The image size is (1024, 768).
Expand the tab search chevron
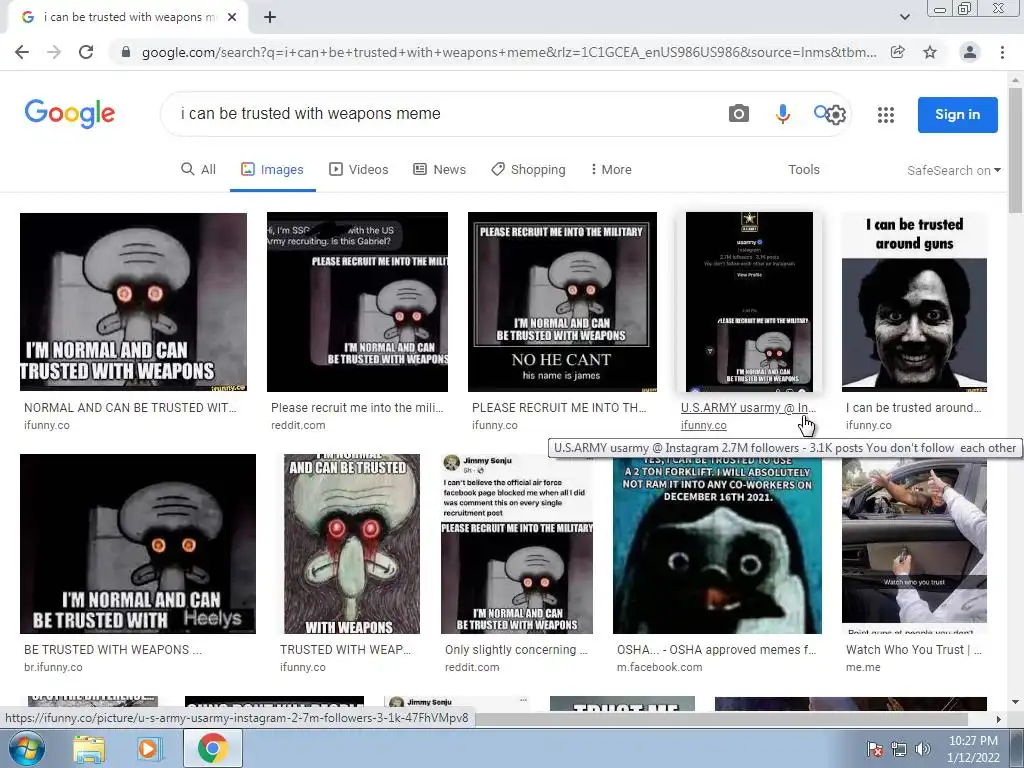point(904,18)
